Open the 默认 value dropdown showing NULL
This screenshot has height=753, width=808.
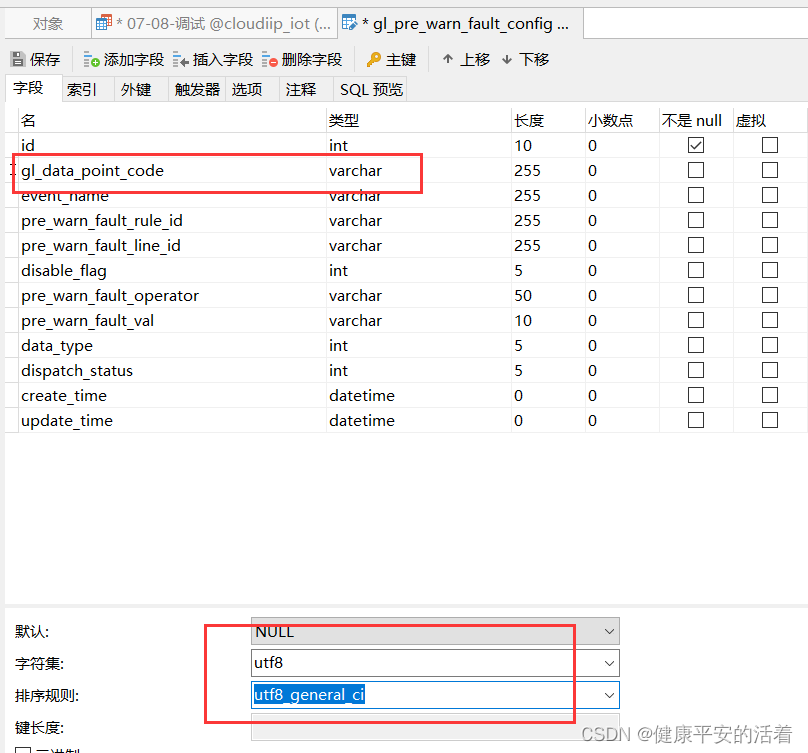pos(608,631)
